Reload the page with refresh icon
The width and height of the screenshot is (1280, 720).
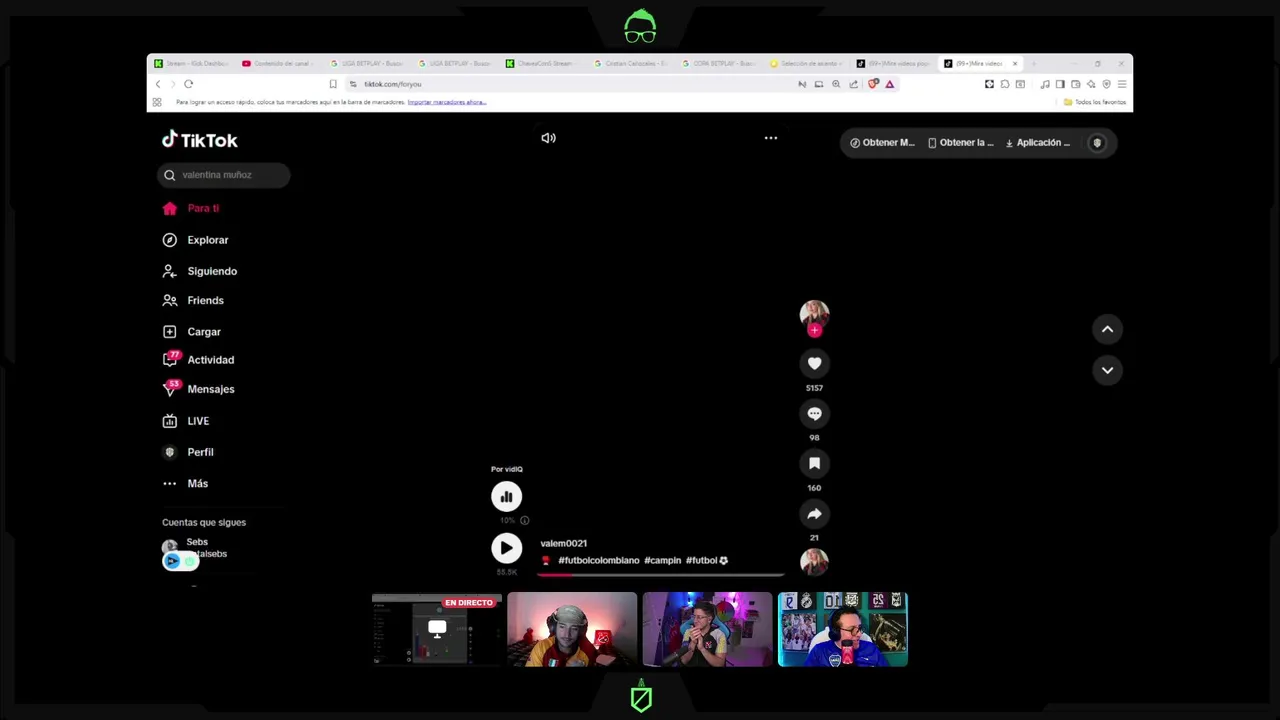188,84
